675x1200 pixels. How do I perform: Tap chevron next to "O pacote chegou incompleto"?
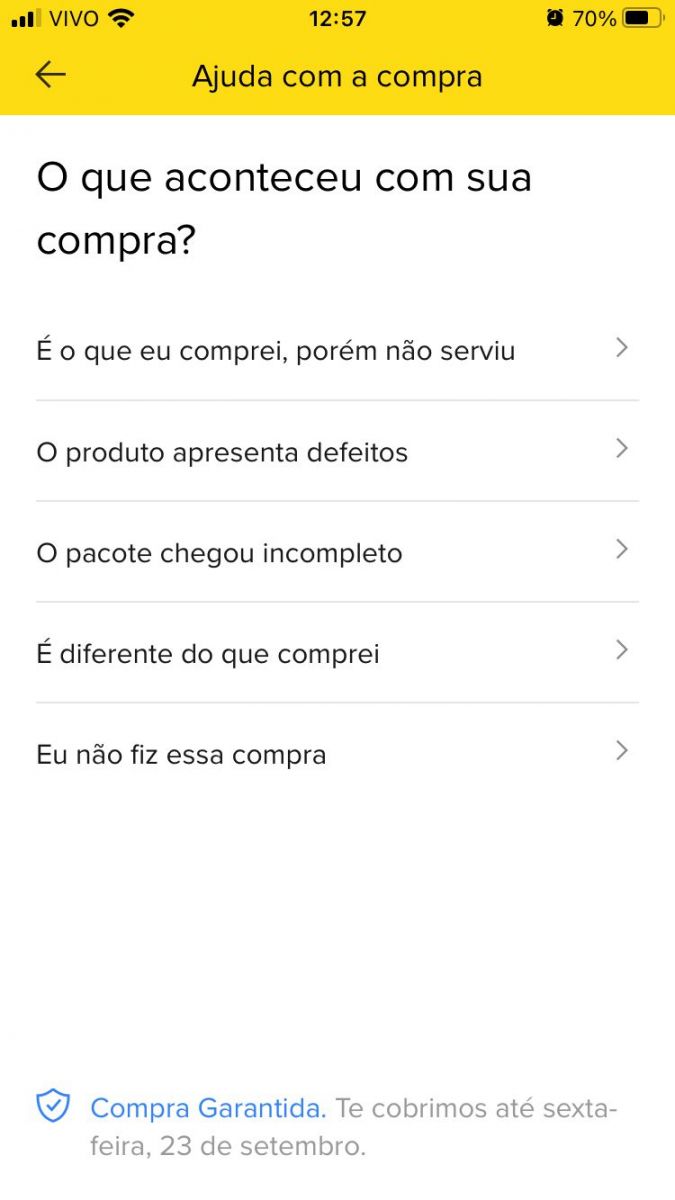[x=622, y=549]
